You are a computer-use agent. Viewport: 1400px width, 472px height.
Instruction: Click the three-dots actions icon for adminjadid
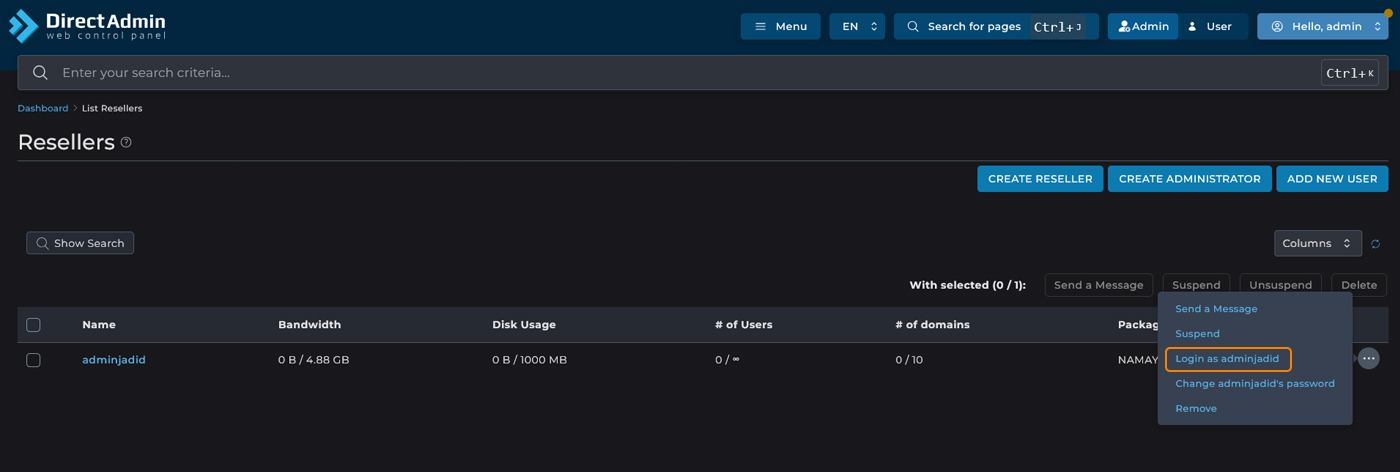click(1368, 359)
